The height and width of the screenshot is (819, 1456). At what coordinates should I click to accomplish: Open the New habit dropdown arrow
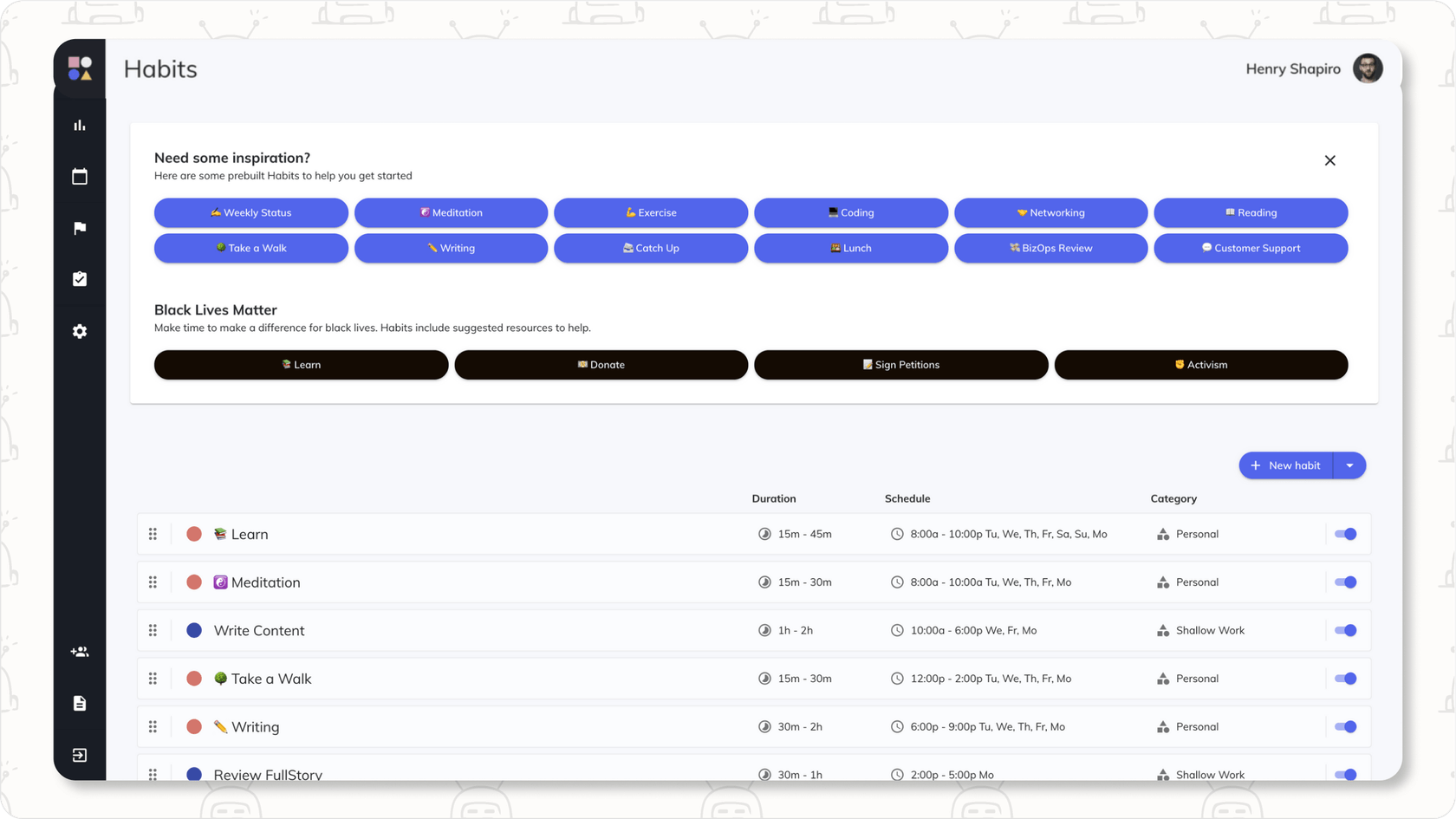tap(1349, 465)
